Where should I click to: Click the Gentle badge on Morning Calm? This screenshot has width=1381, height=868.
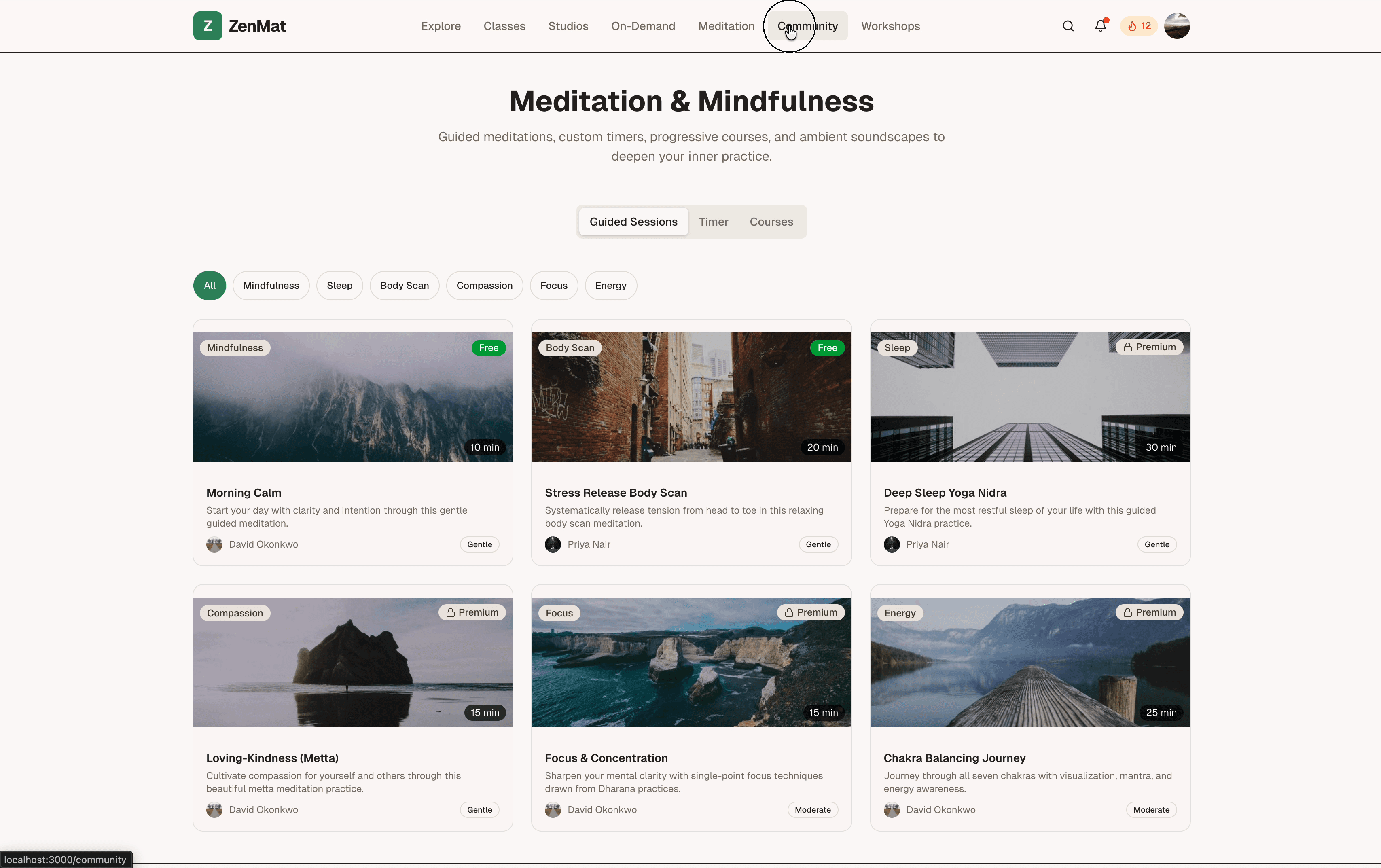click(x=479, y=544)
